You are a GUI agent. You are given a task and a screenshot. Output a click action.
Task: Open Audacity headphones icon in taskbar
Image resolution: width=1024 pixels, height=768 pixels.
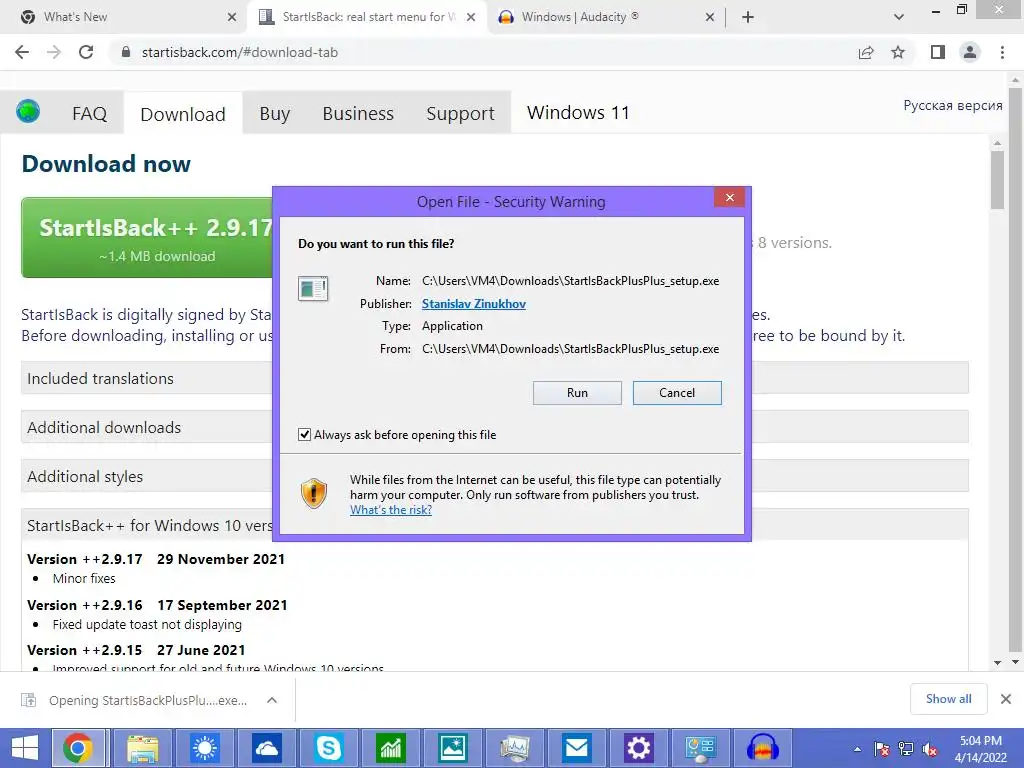(762, 748)
